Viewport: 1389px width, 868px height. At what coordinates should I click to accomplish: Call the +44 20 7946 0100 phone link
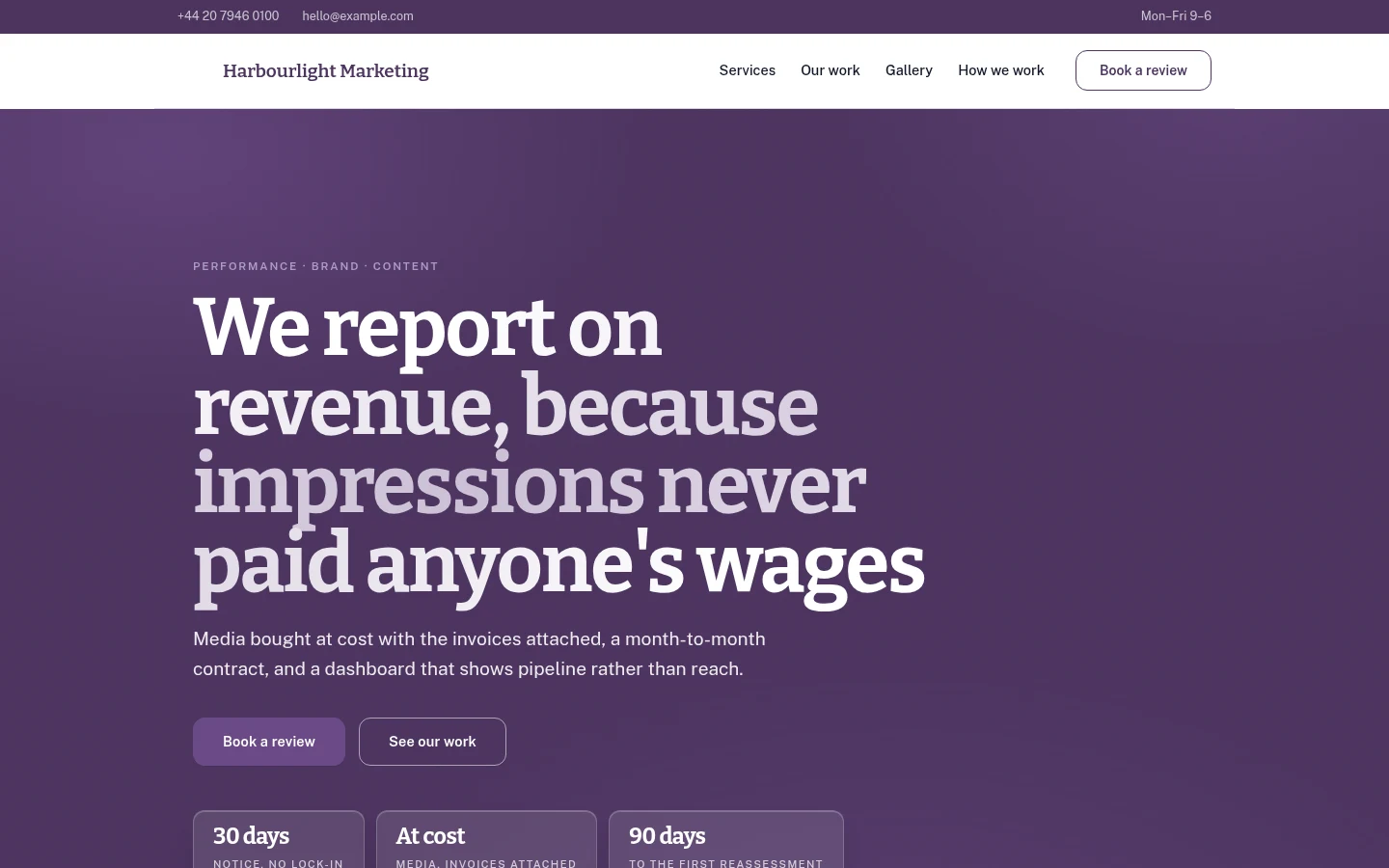pos(228,16)
